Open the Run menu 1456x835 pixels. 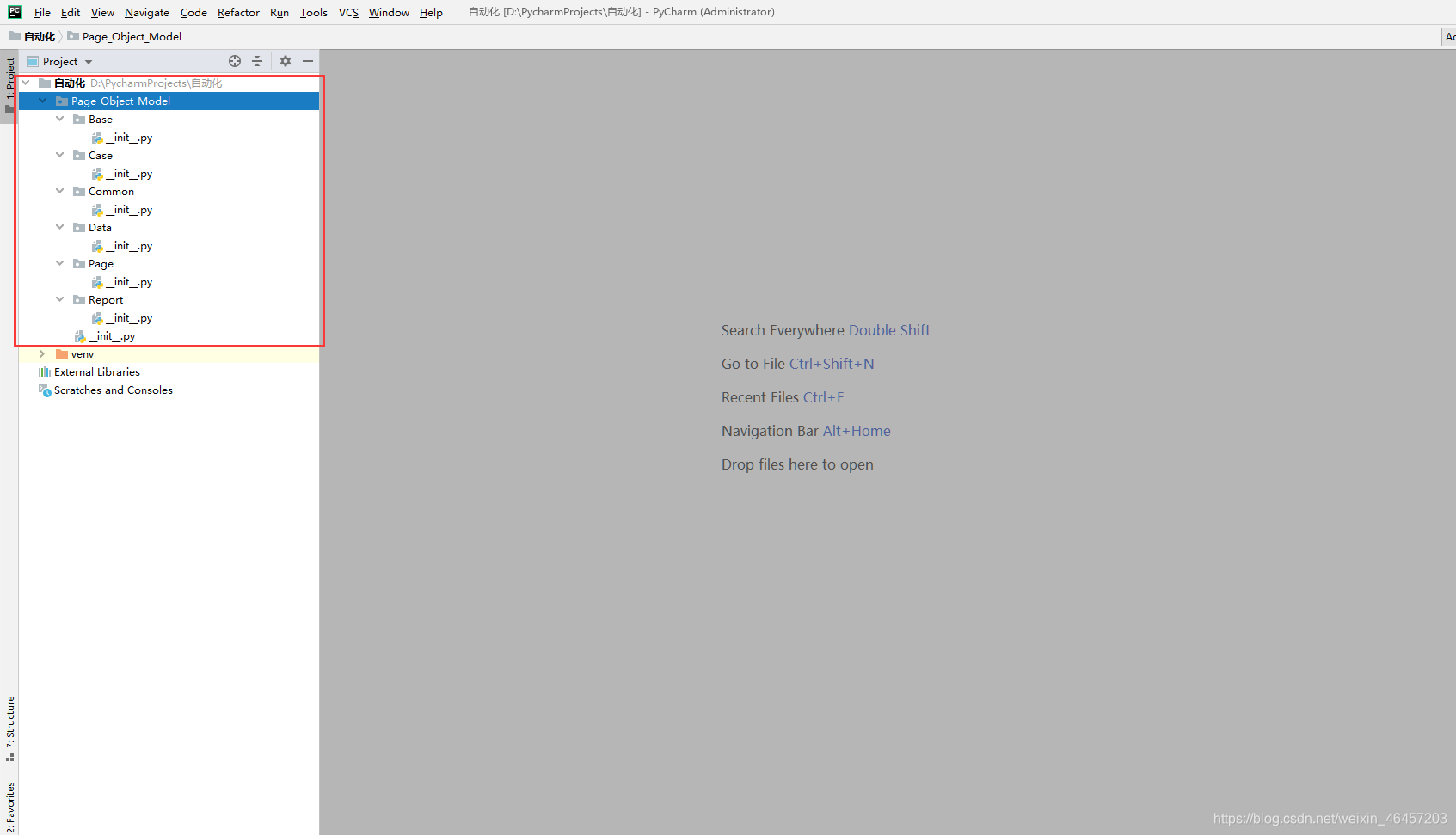[280, 12]
